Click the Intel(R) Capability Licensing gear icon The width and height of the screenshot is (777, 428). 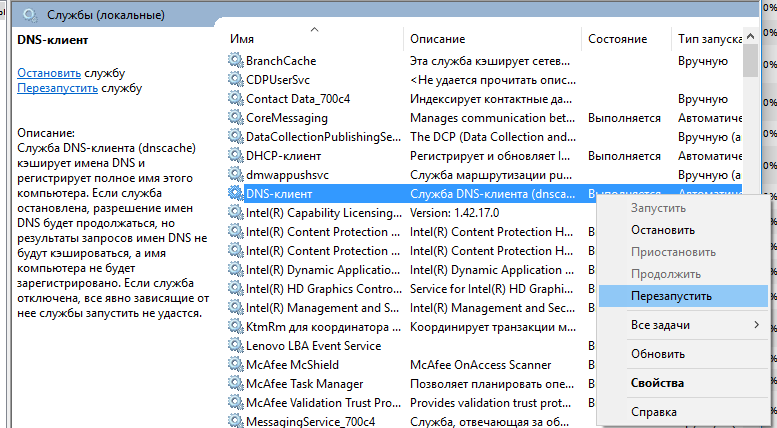point(235,213)
